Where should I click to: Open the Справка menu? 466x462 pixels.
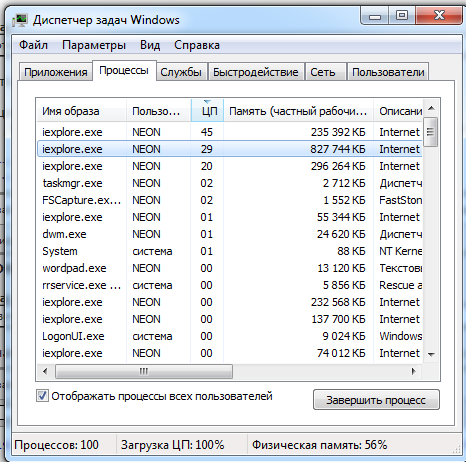coord(197,45)
